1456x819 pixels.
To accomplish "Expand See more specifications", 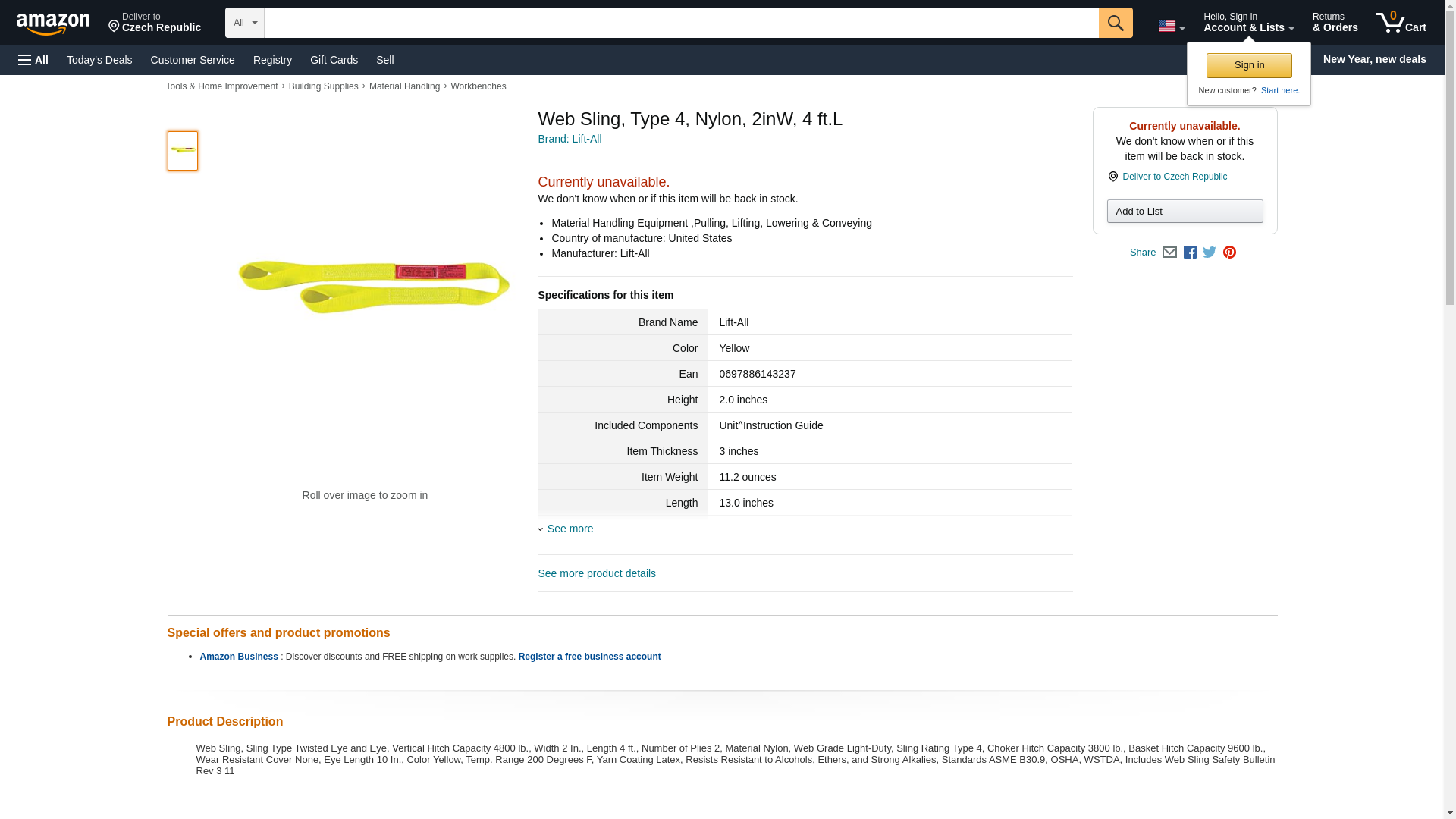I will [x=570, y=529].
